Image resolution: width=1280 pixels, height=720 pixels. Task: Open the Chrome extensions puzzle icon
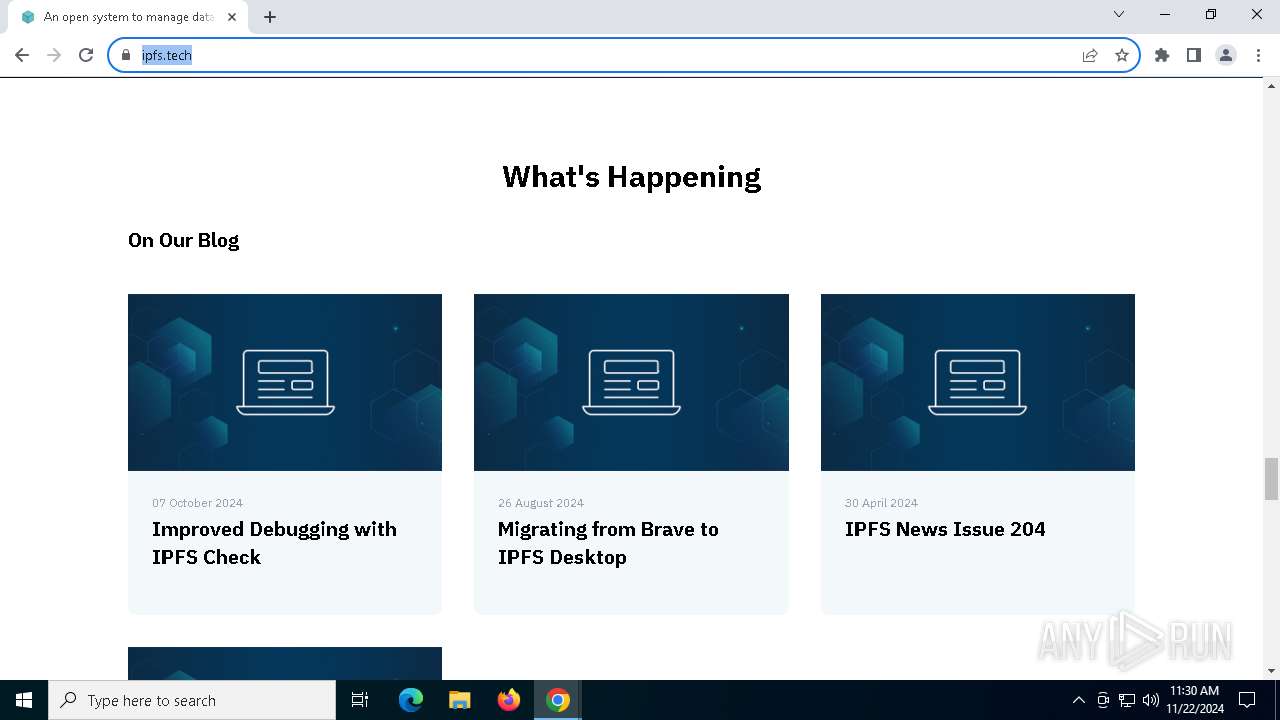[x=1162, y=55]
